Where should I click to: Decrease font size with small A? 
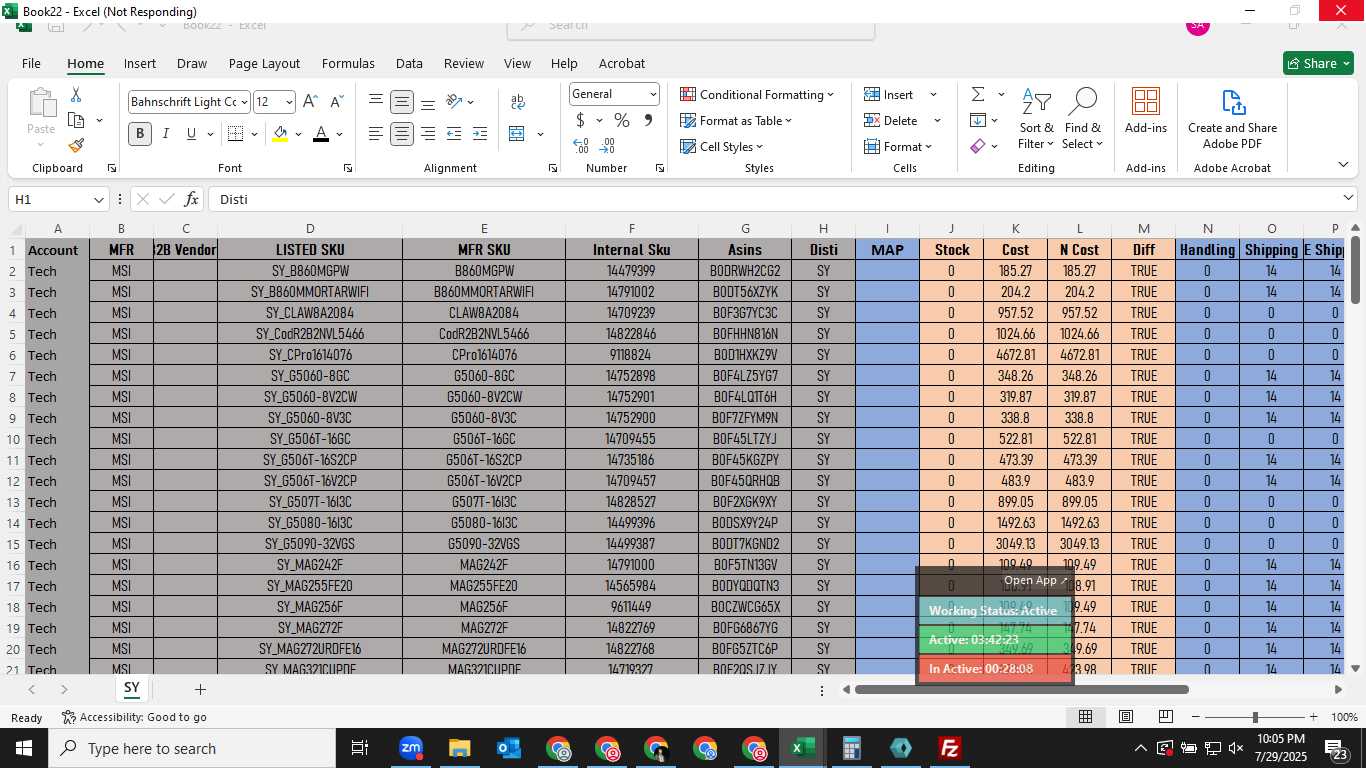pyautogui.click(x=336, y=102)
